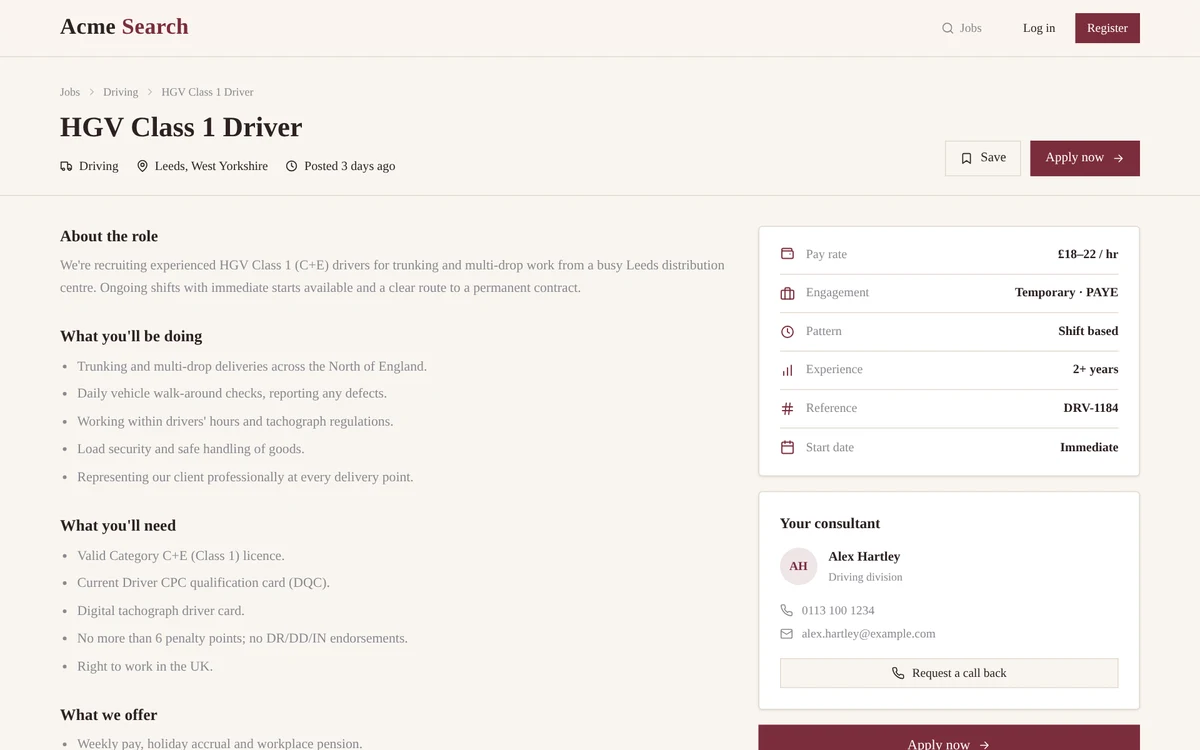This screenshot has width=1200, height=750.
Task: Click the HGV Class 1 Driver breadcrumb
Action: point(208,92)
